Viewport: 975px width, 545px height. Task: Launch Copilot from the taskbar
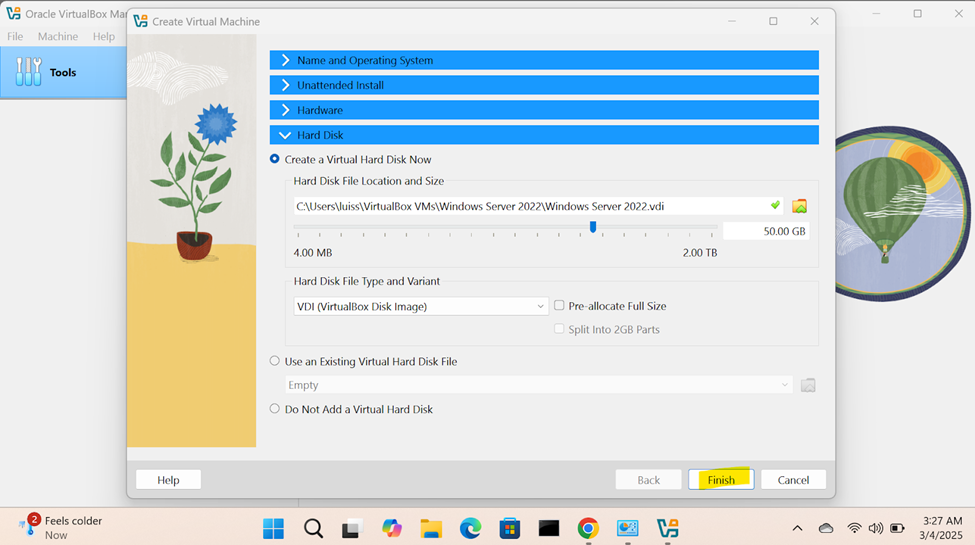click(392, 528)
